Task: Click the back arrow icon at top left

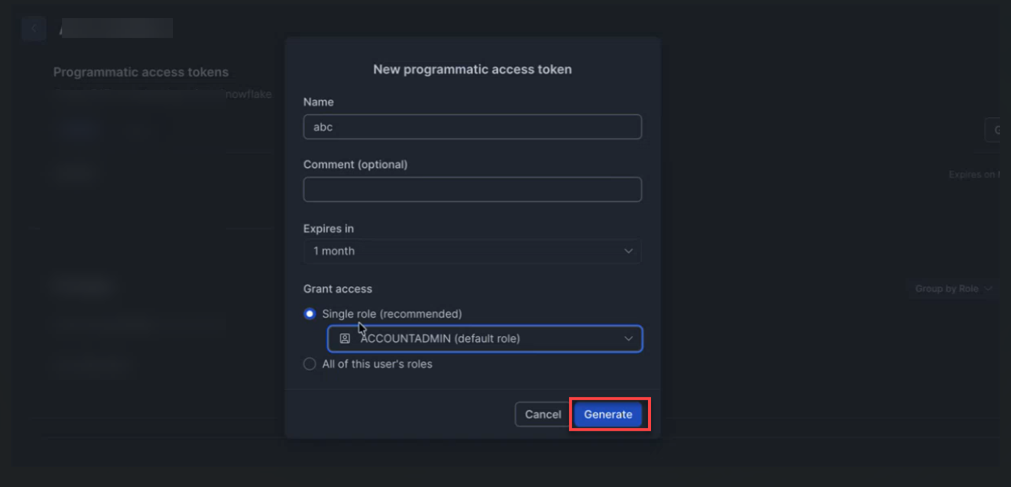Action: 34,28
